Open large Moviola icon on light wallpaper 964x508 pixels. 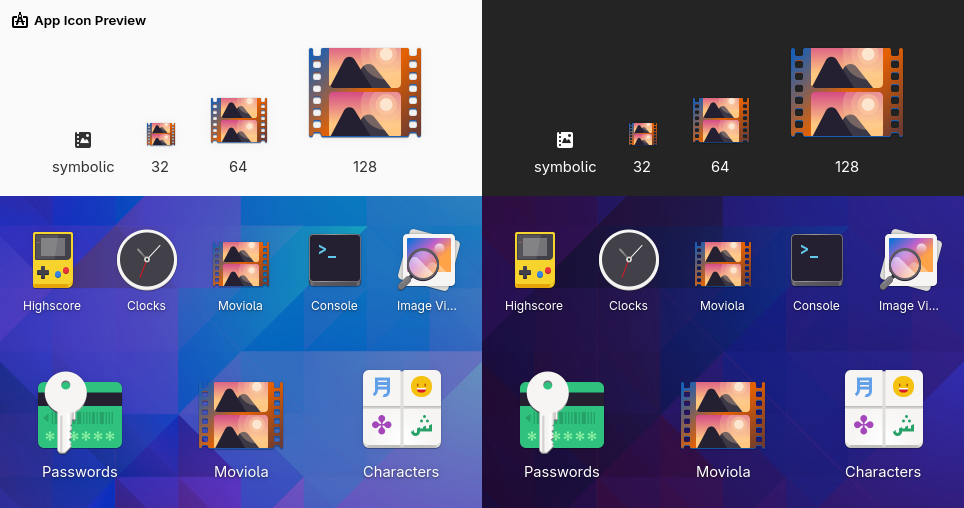[241, 415]
